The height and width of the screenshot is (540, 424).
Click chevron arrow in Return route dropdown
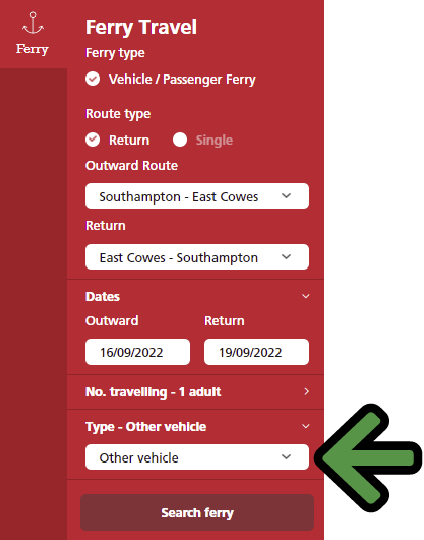tap(287, 257)
